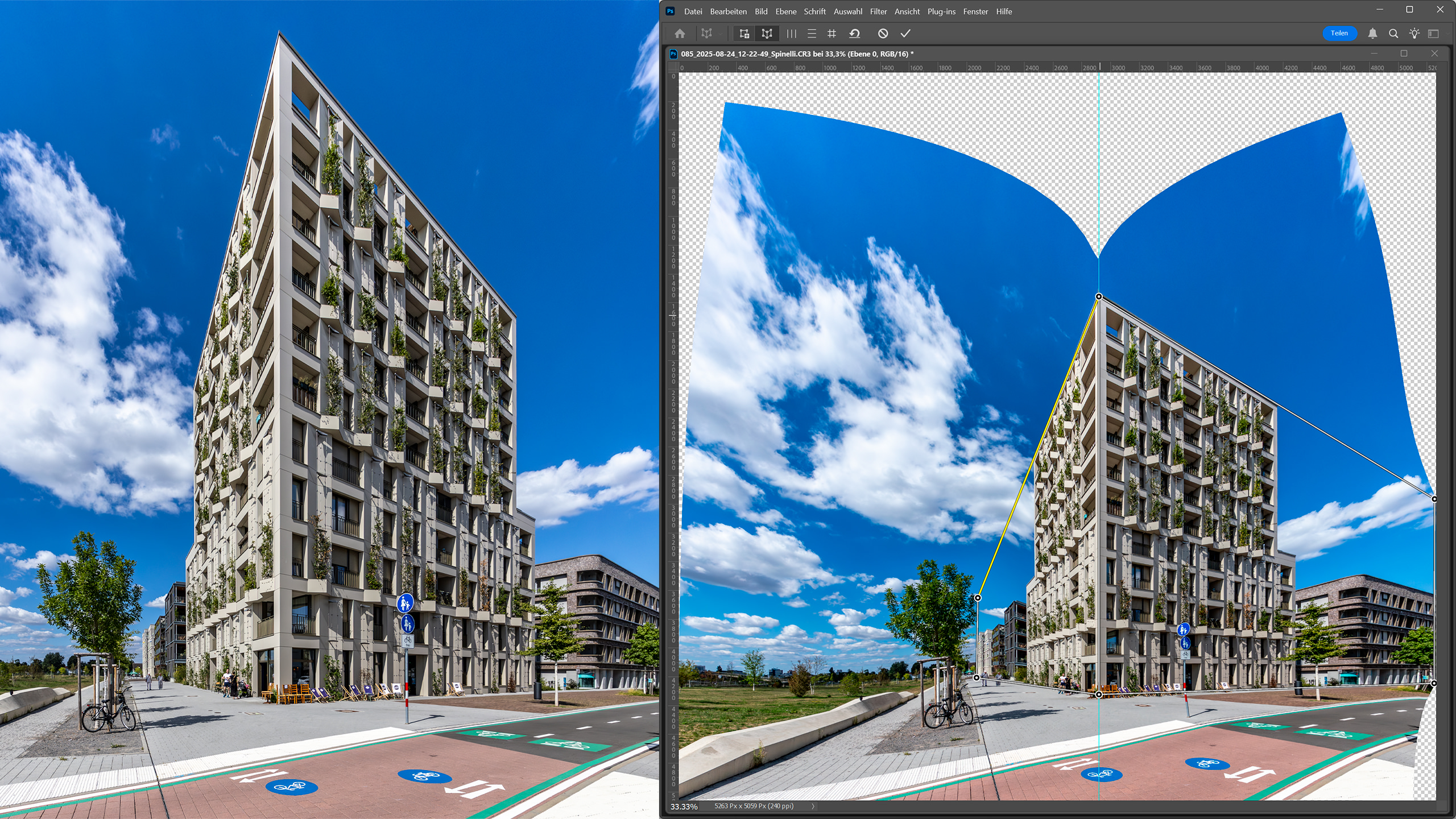1456x819 pixels.
Task: Commit the perspective warp with checkmark
Action: (x=905, y=34)
